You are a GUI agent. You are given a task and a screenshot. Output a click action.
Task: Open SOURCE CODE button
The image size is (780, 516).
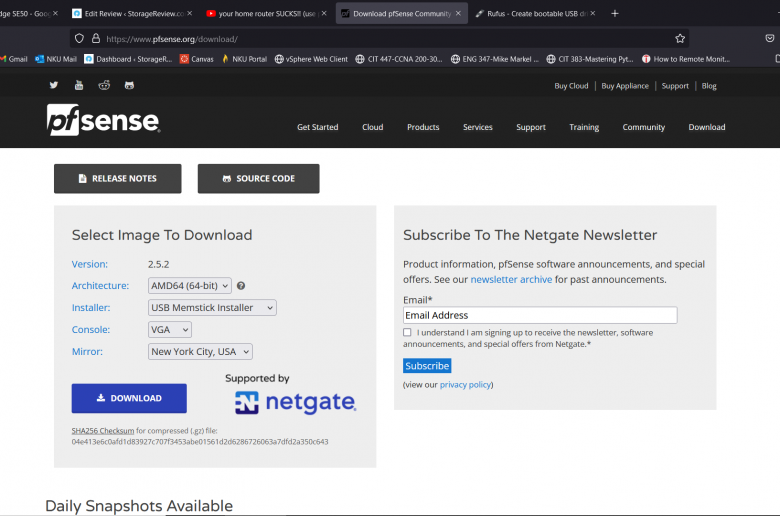(259, 179)
